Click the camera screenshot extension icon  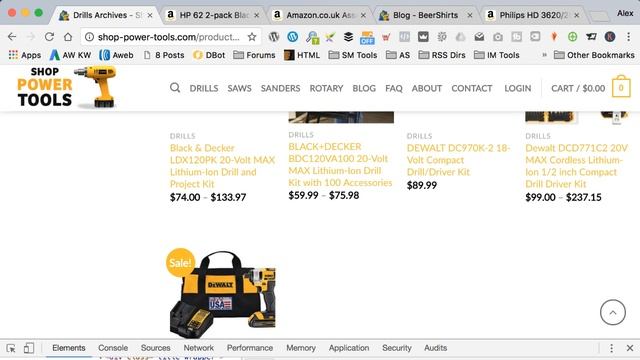498,37
